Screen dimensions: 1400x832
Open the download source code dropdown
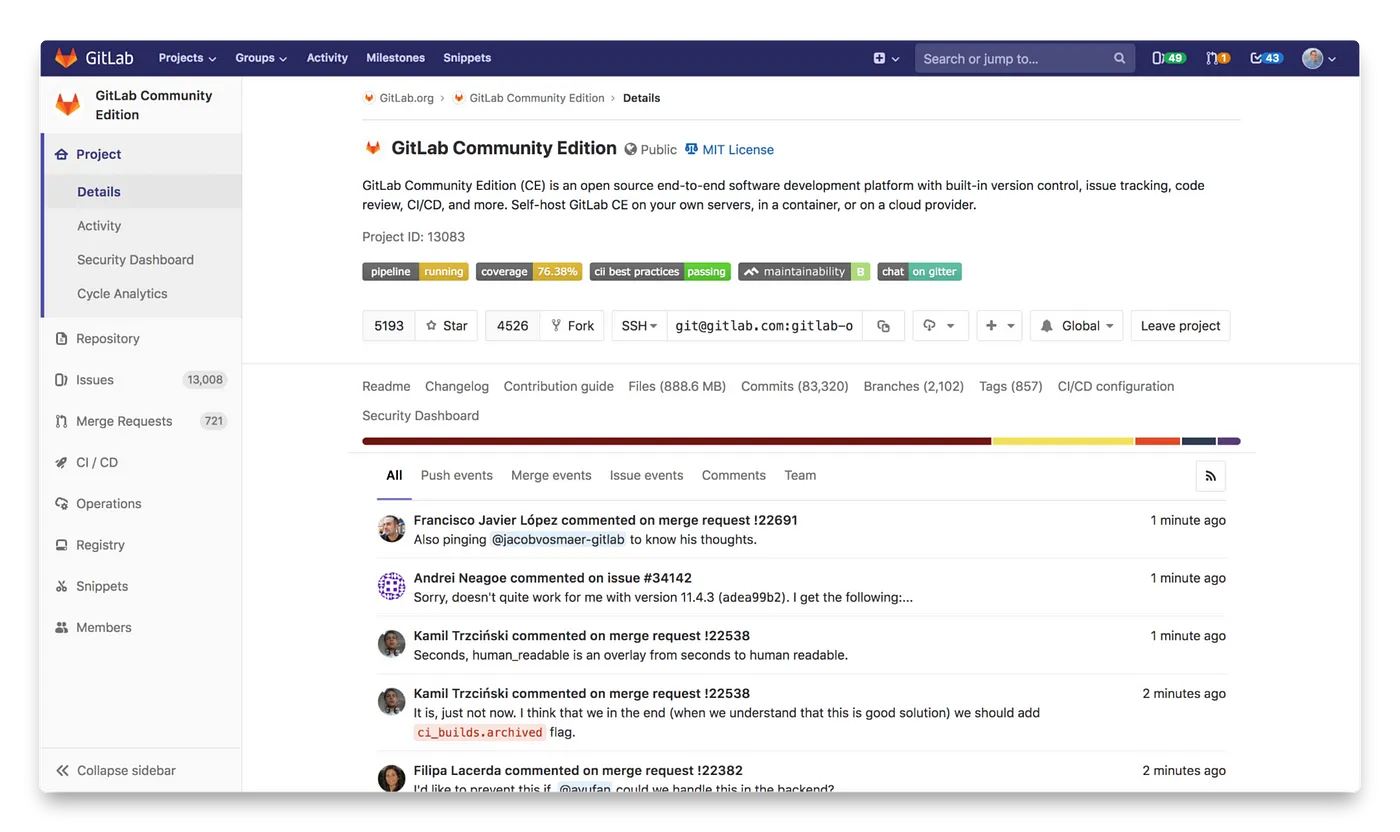point(940,326)
